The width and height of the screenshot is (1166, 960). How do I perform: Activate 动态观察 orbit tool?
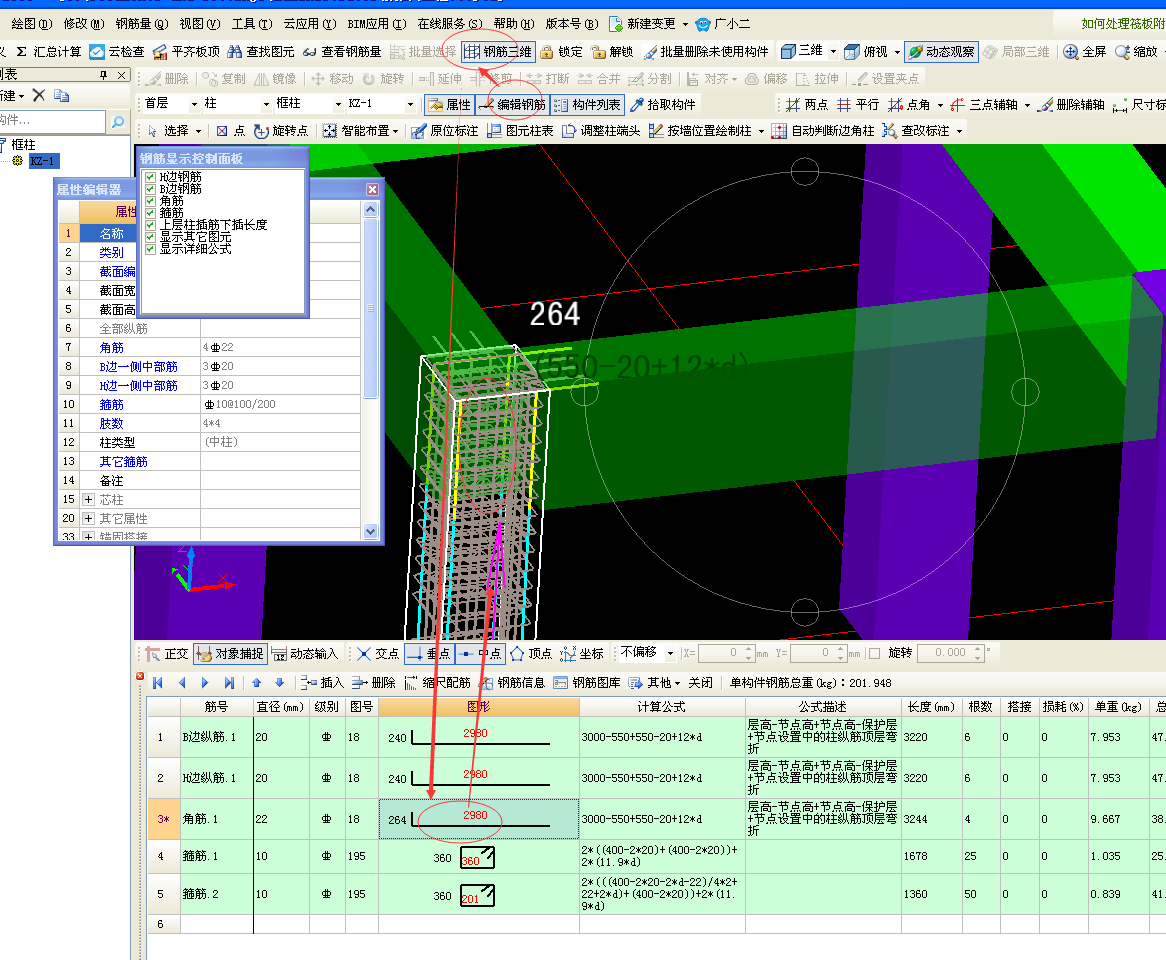click(941, 51)
